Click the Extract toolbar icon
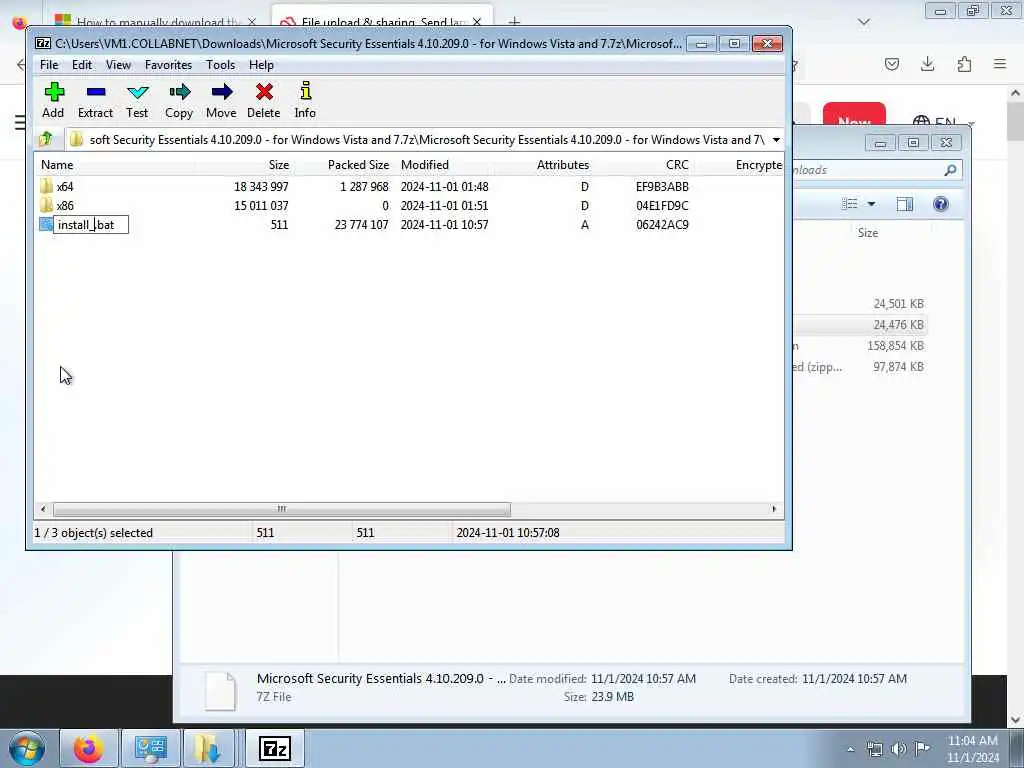This screenshot has width=1024, height=768. pyautogui.click(x=95, y=100)
